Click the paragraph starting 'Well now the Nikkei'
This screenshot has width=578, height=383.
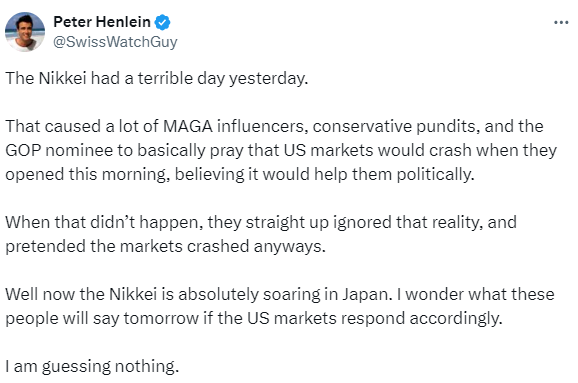coord(280,306)
